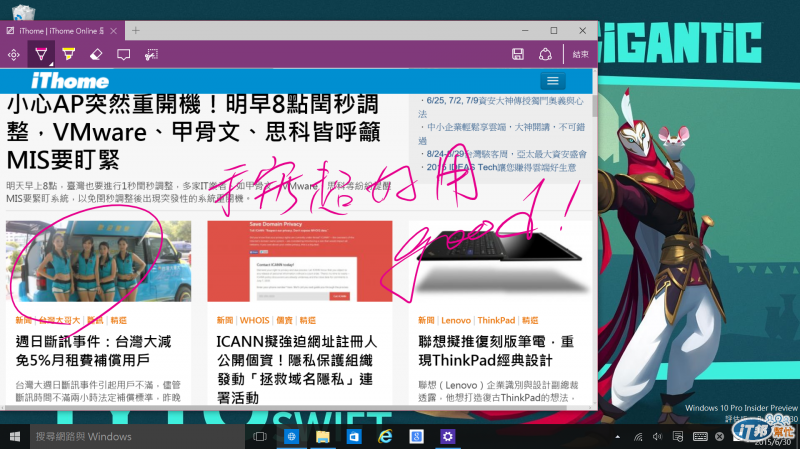Click the ThinkPad tag

click(x=496, y=320)
